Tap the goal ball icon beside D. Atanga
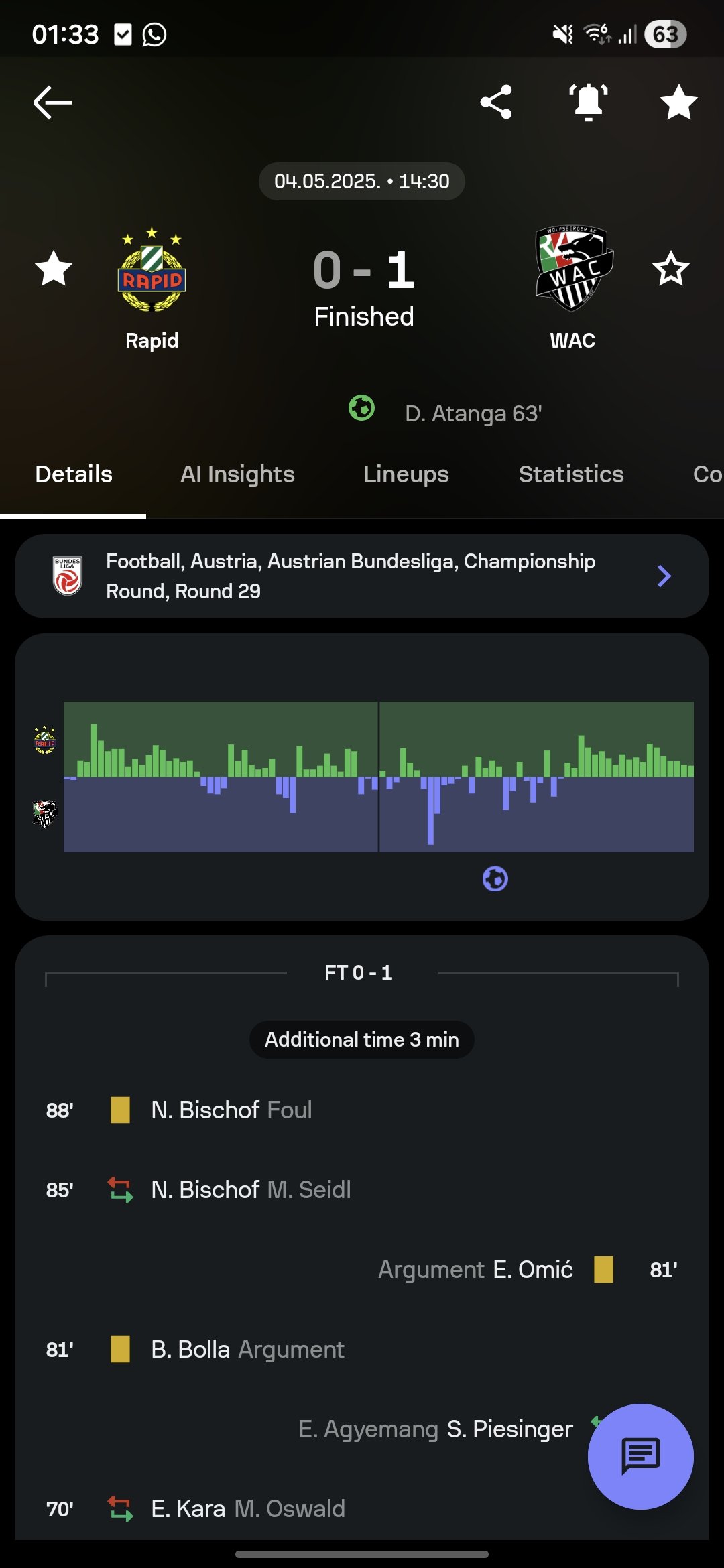 (361, 408)
